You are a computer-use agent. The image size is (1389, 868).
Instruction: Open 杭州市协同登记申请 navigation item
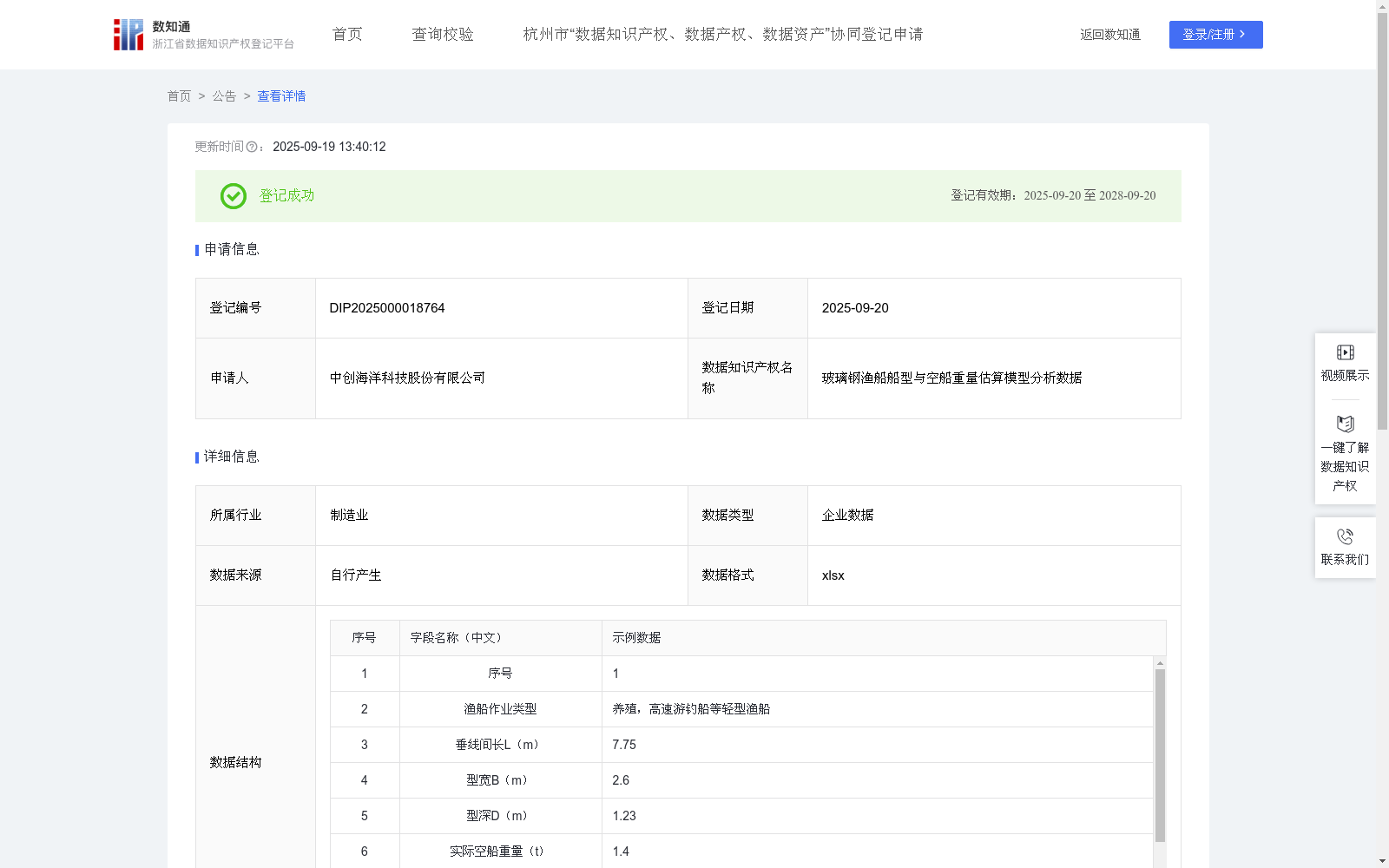coord(723,35)
